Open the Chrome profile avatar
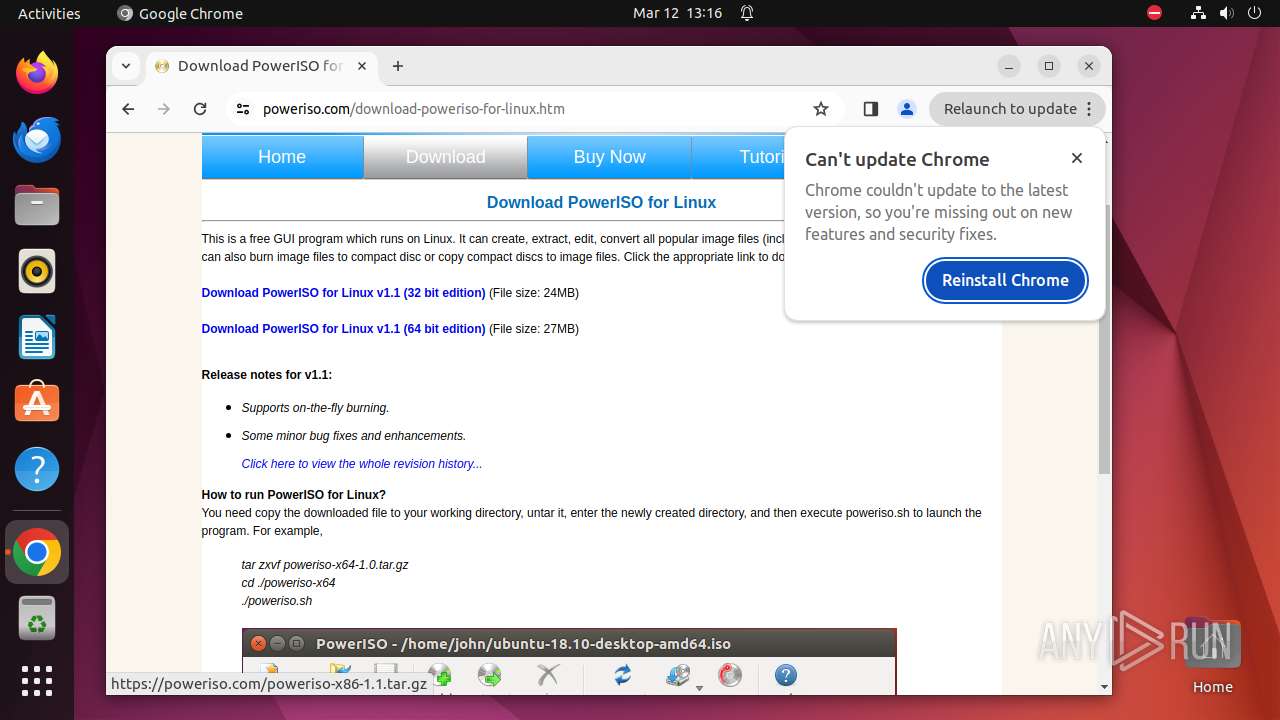This screenshot has width=1280, height=720. tap(907, 109)
